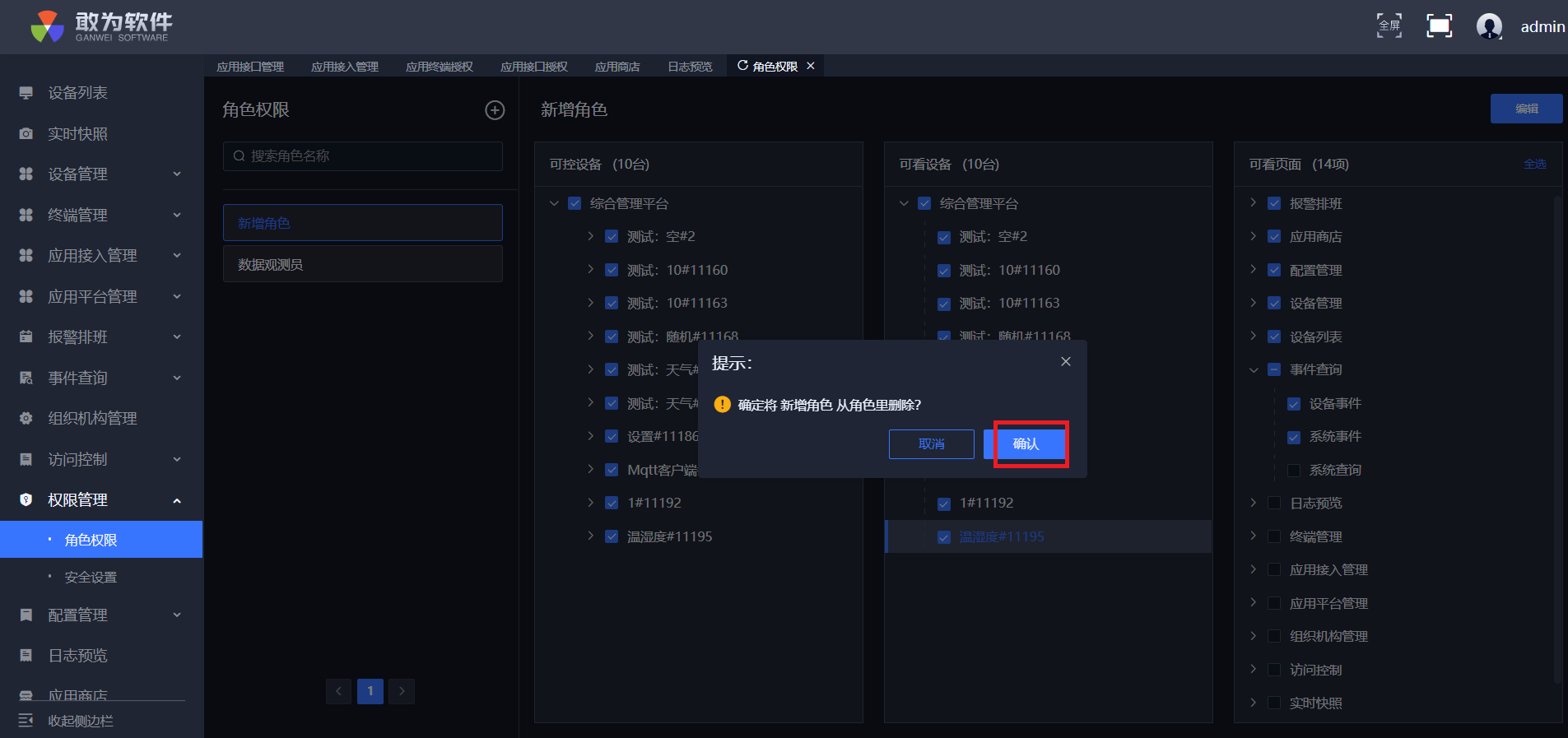Click the 日志预览 sidebar icon
This screenshot has height=738, width=1568.
(x=26, y=655)
